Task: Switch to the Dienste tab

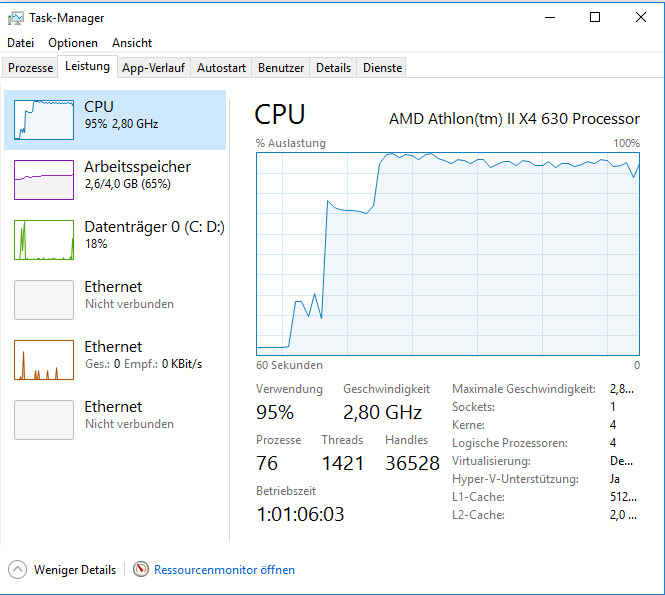Action: click(383, 68)
